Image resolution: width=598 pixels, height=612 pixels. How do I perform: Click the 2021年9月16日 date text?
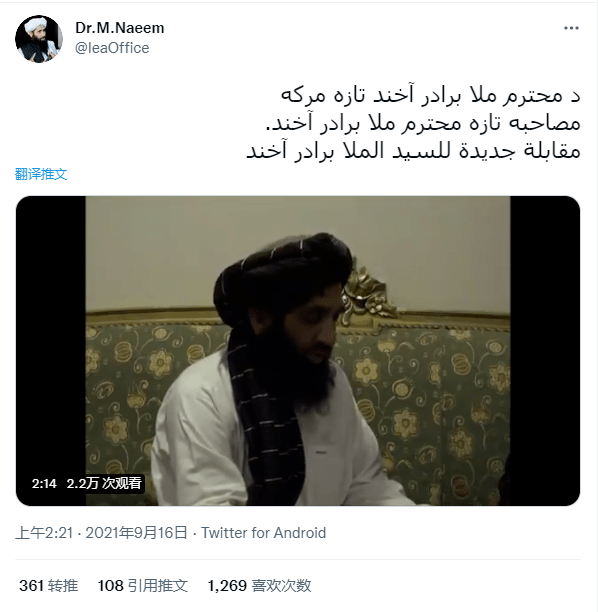[137, 533]
